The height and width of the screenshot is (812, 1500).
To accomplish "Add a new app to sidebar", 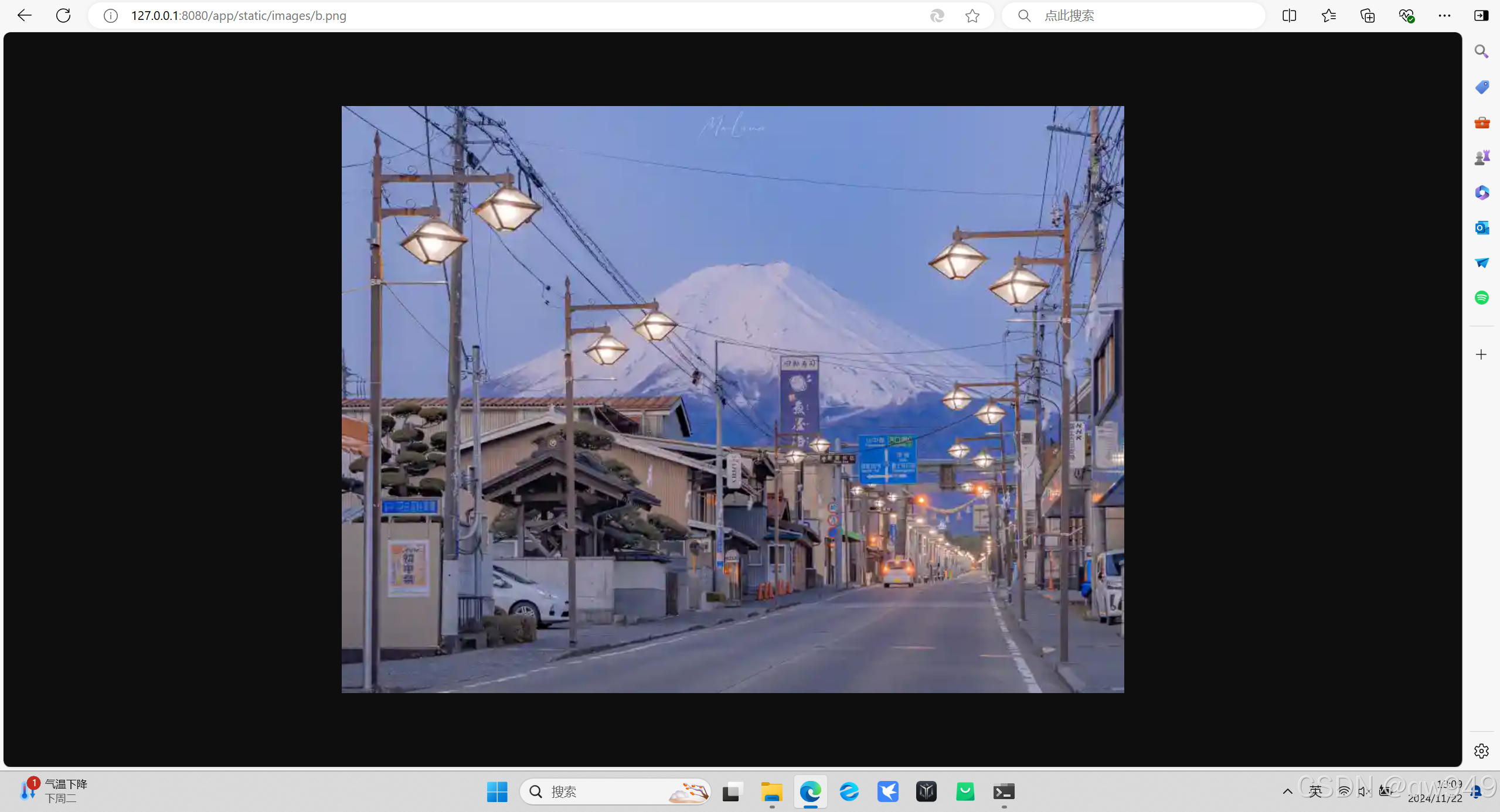I will click(1481, 354).
